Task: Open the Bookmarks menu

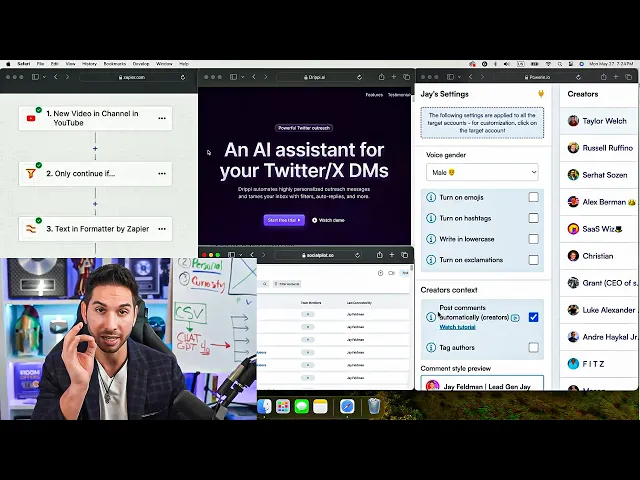Action: tap(115, 64)
